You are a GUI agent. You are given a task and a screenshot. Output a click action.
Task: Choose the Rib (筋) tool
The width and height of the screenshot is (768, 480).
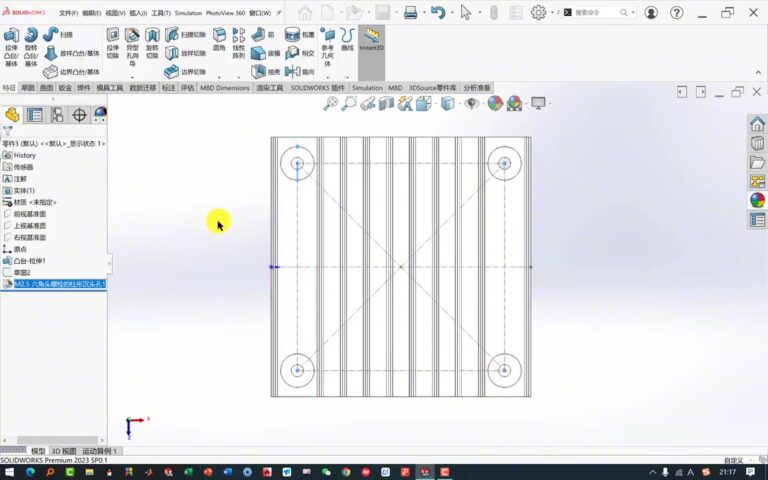coord(263,34)
